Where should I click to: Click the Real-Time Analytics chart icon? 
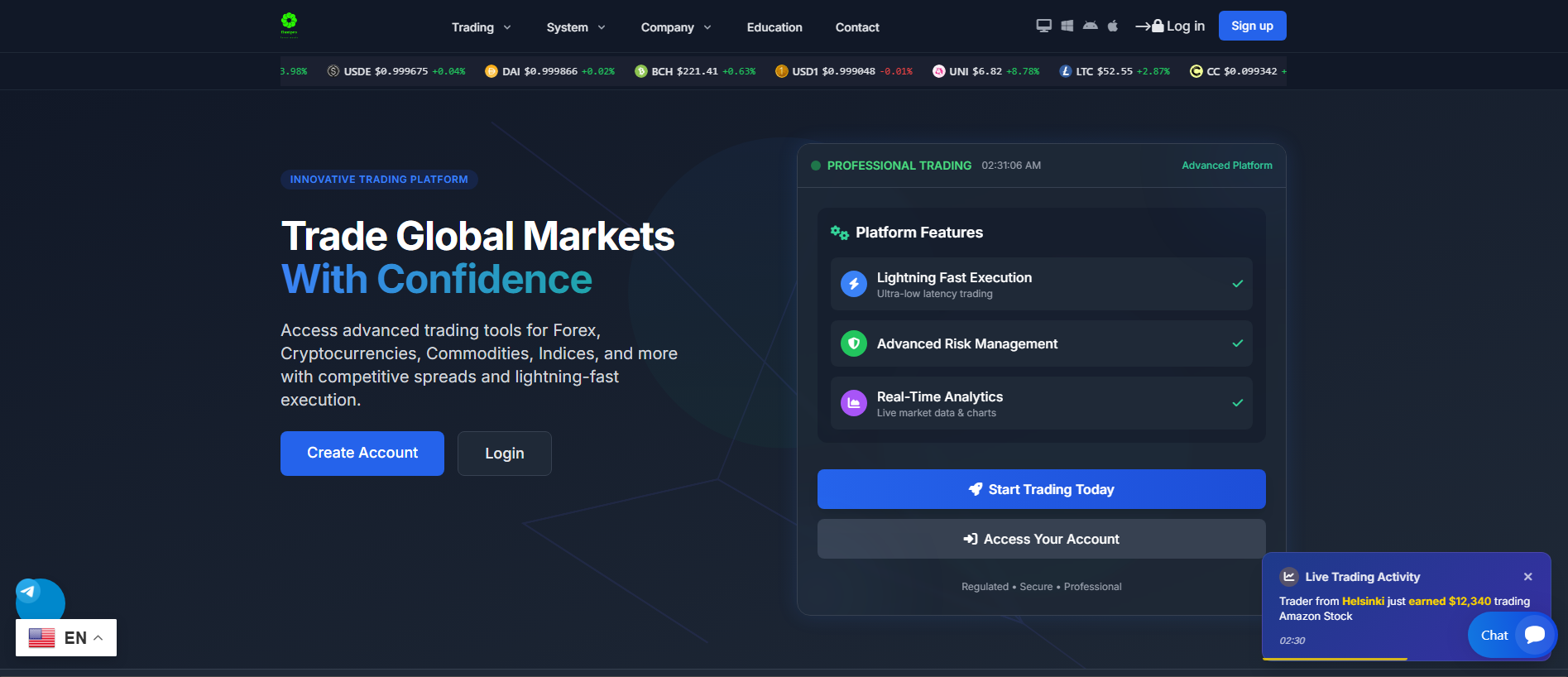[854, 403]
